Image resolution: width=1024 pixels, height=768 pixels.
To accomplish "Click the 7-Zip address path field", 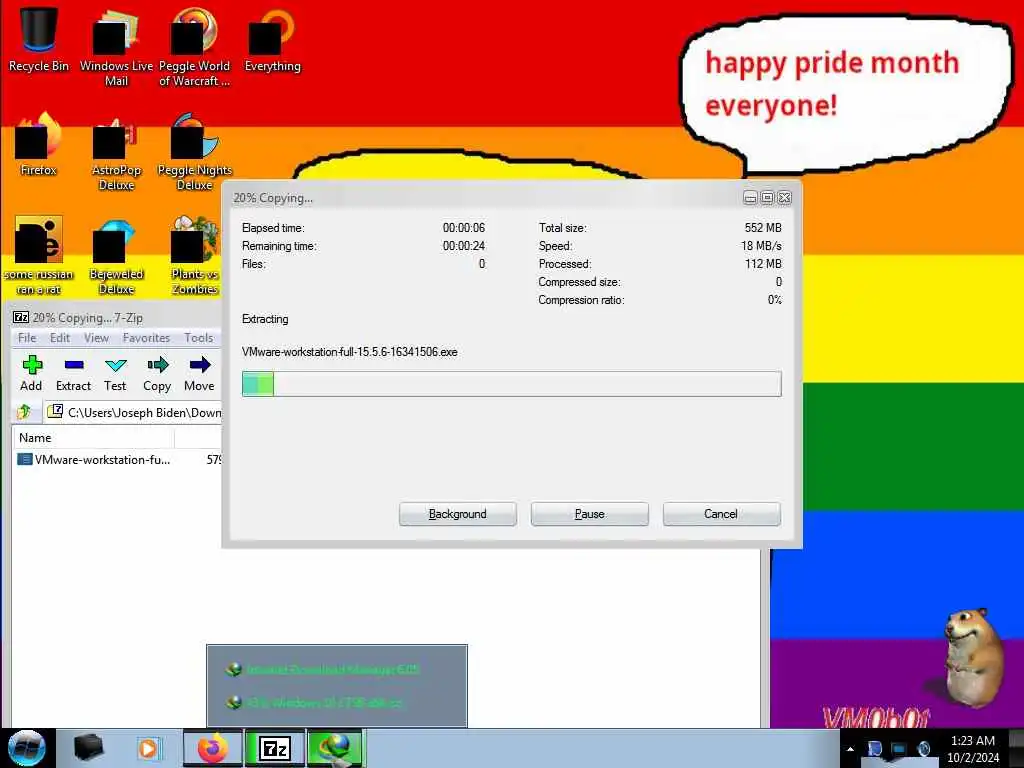I will point(134,412).
